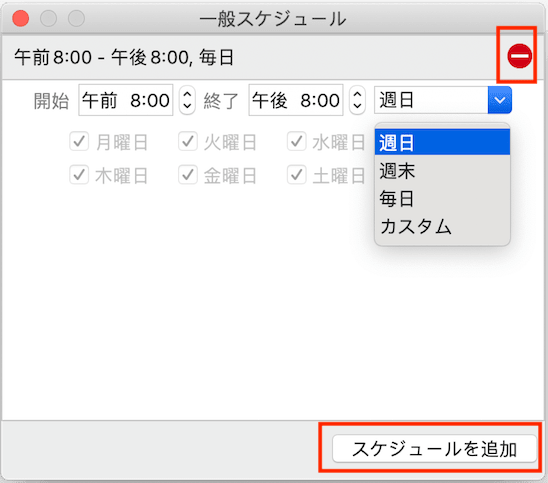Select schedule row 午前8:00 - 午後8:00, 毎日

point(273,57)
